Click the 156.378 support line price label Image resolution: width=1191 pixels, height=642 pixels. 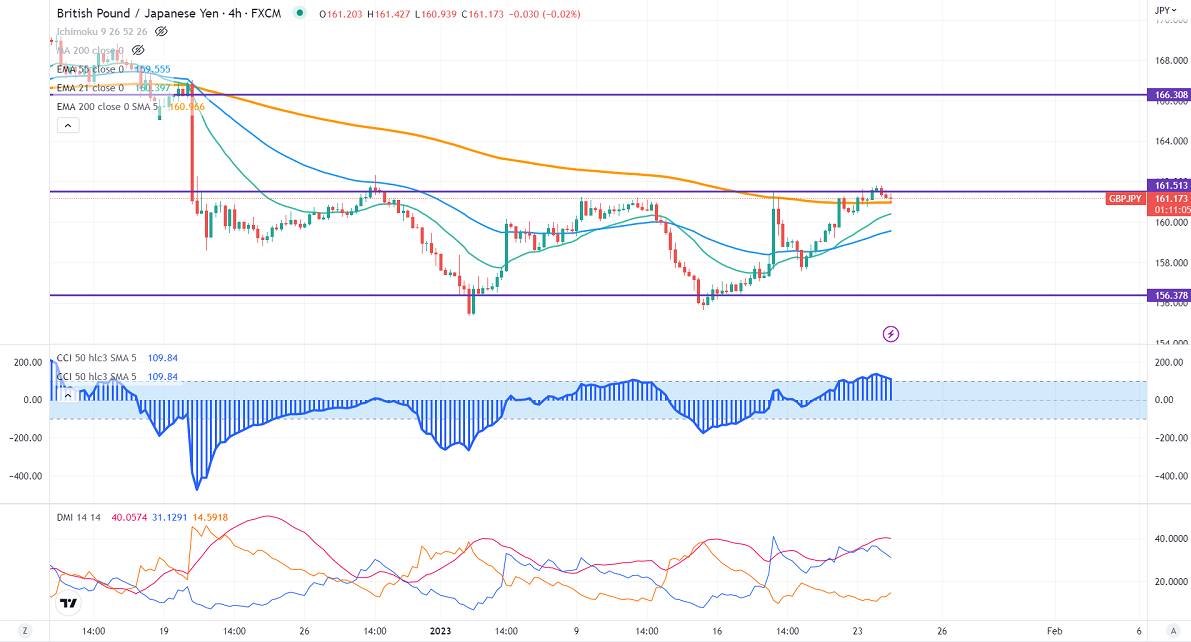tap(1170, 296)
